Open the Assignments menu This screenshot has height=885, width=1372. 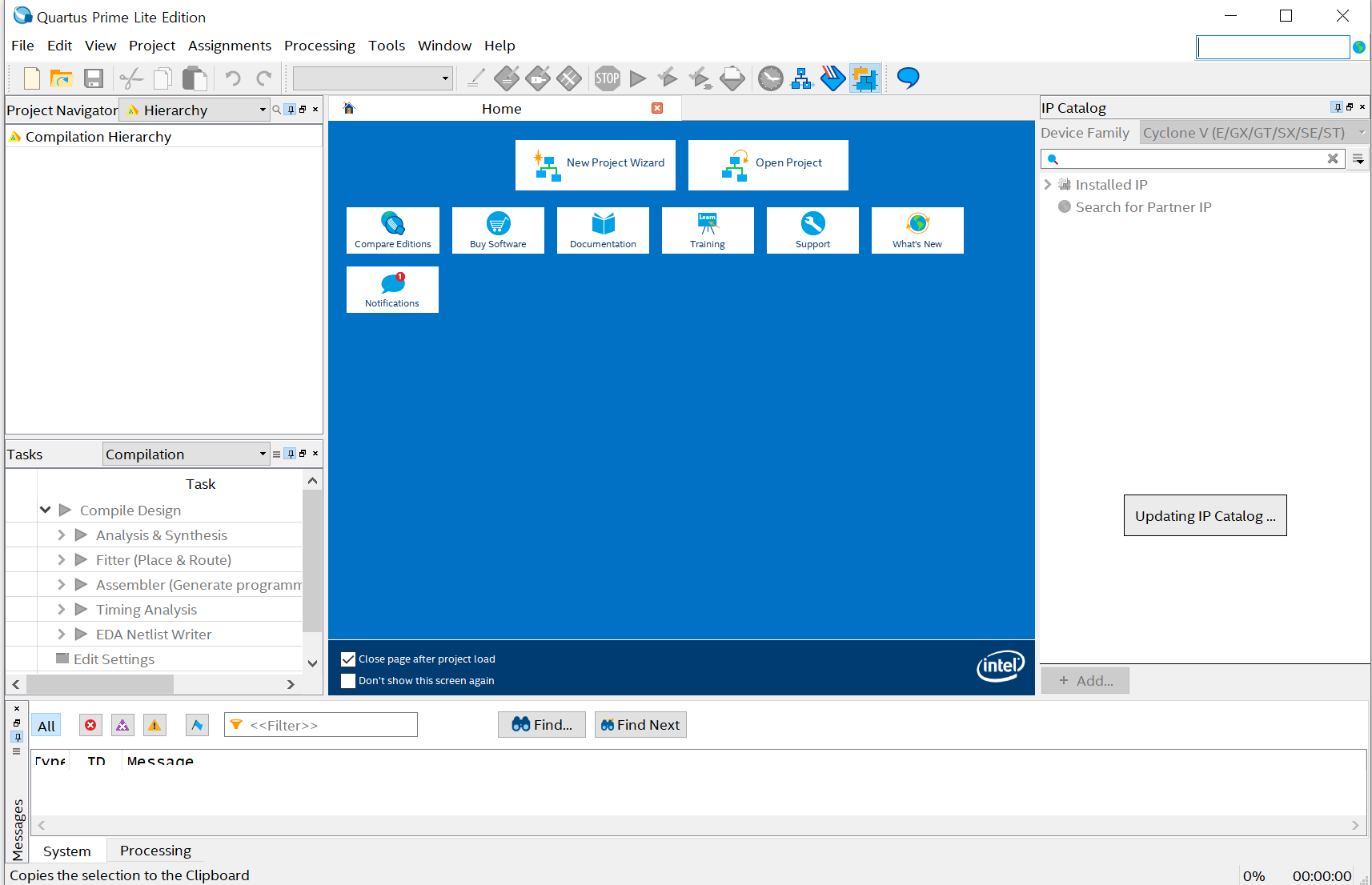click(x=230, y=46)
